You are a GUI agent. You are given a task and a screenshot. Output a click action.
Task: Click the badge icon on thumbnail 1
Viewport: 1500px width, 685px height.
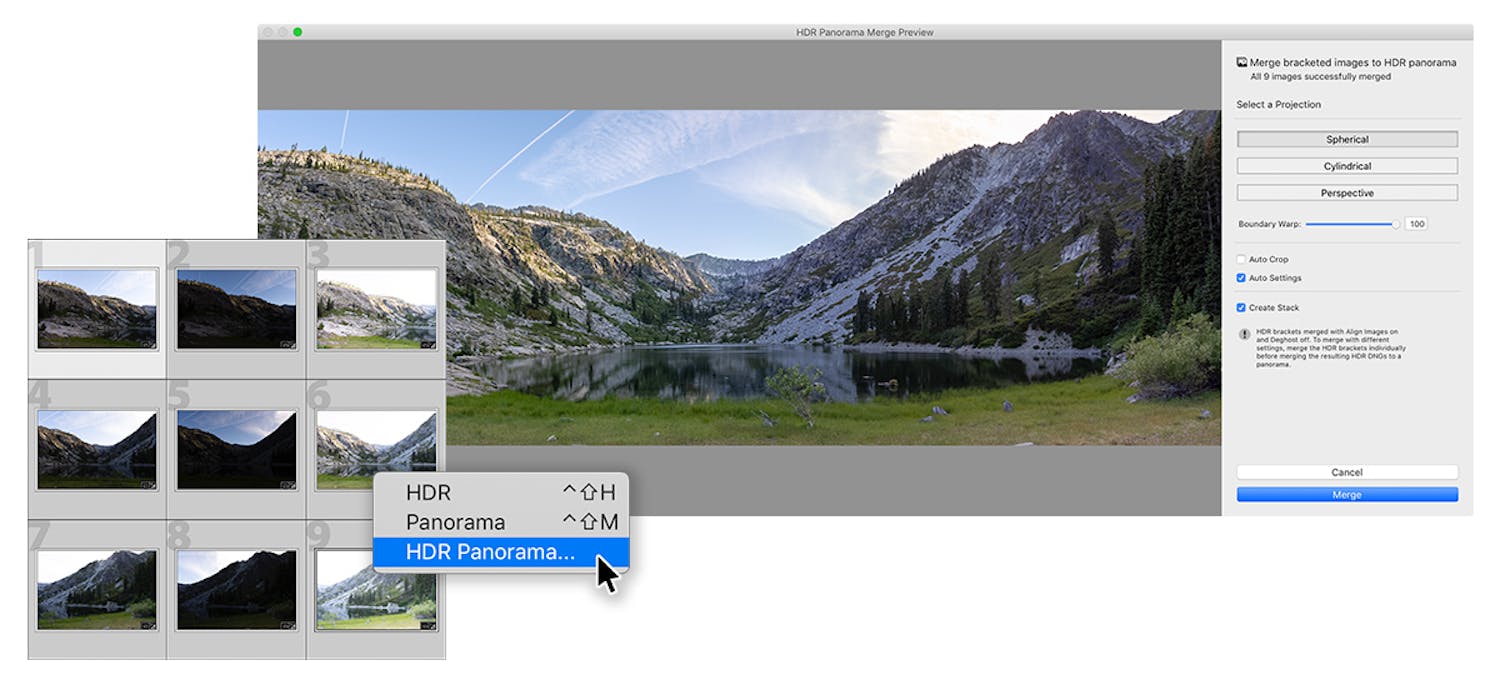(147, 344)
